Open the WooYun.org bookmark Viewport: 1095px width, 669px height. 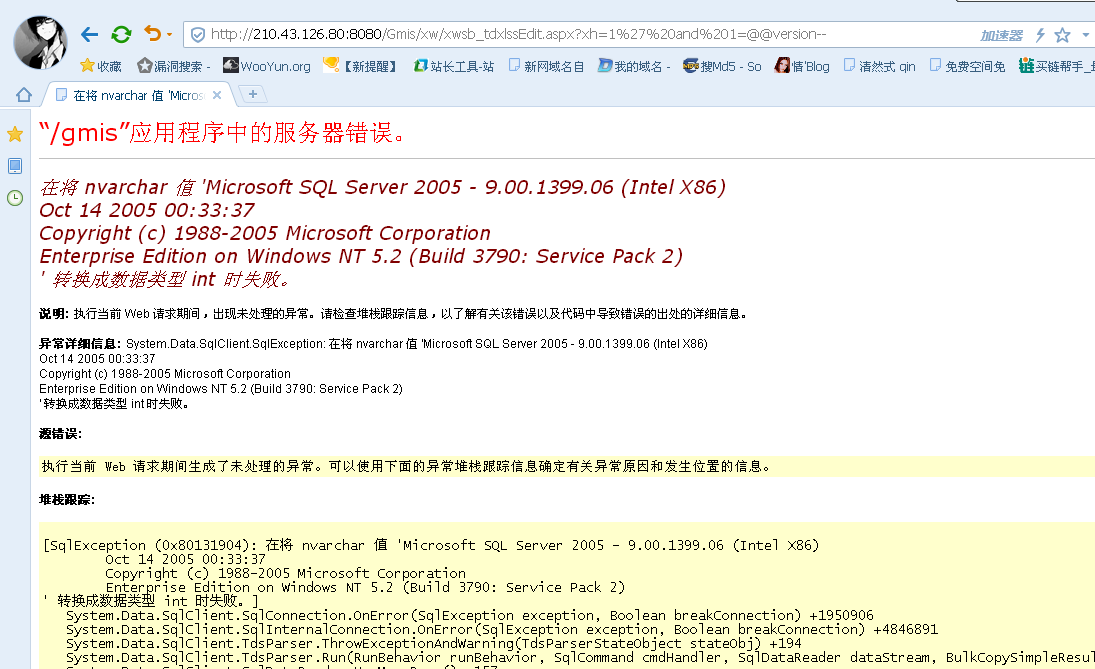click(267, 66)
